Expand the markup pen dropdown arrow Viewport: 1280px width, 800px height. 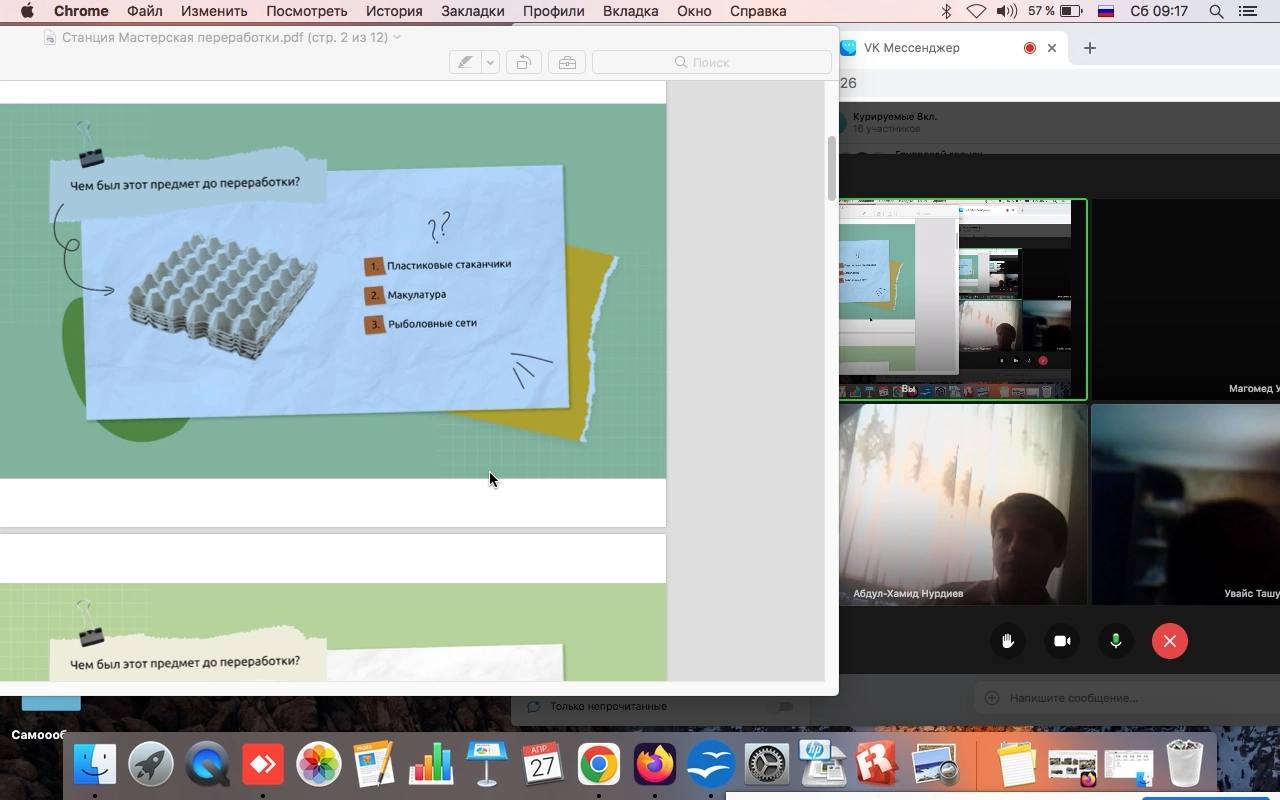click(490, 62)
